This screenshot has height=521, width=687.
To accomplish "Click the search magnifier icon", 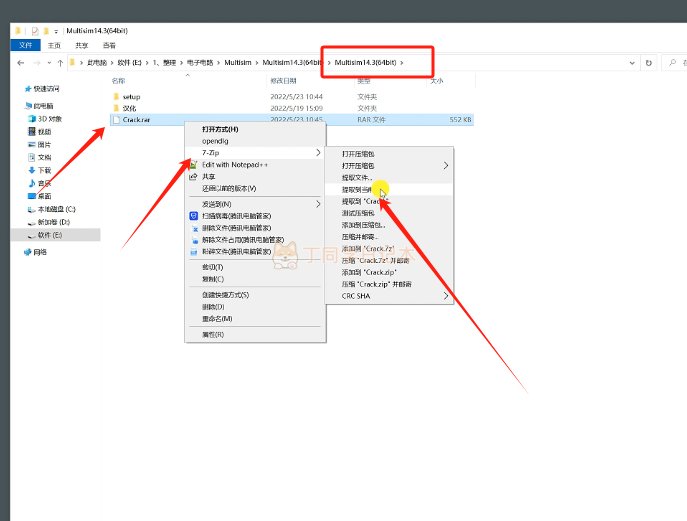I will [x=673, y=63].
